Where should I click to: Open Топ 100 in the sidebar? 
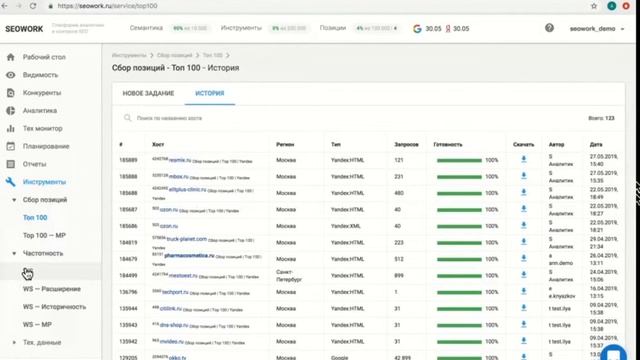tap(35, 218)
